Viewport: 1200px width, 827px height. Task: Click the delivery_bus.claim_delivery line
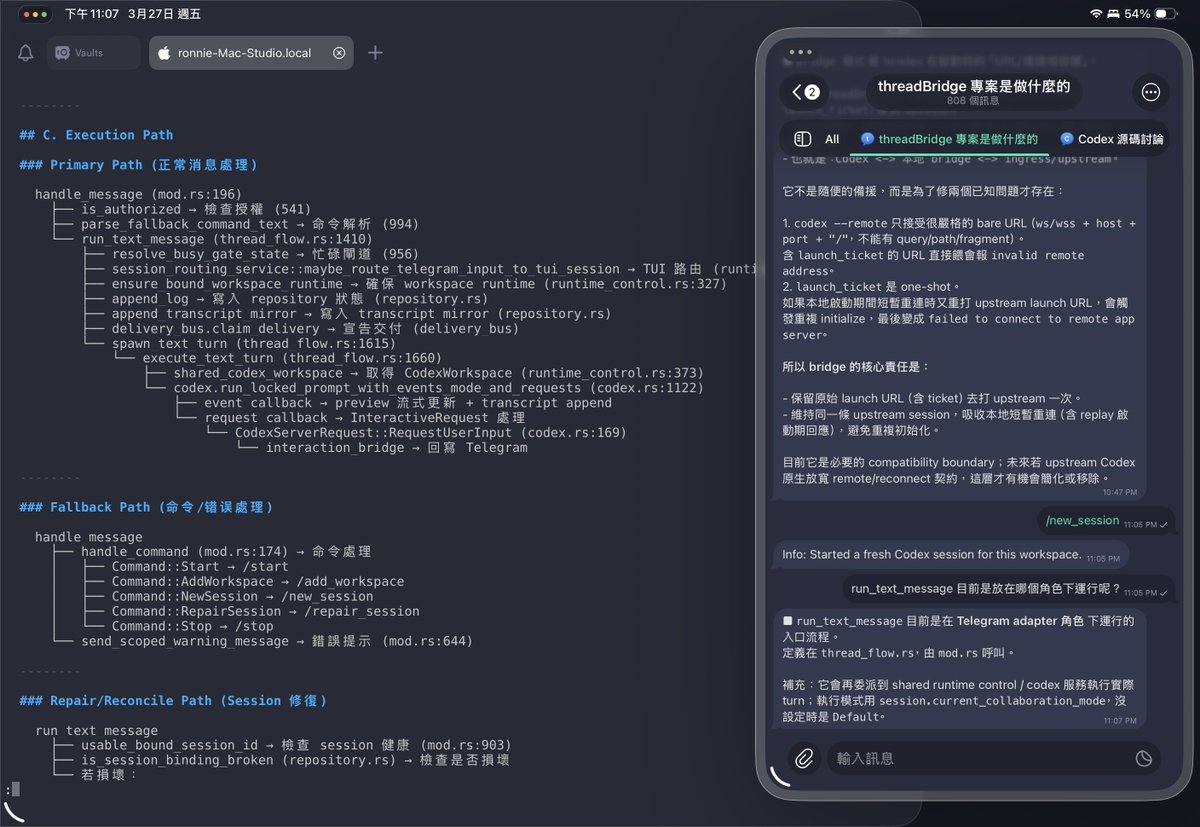[315, 328]
